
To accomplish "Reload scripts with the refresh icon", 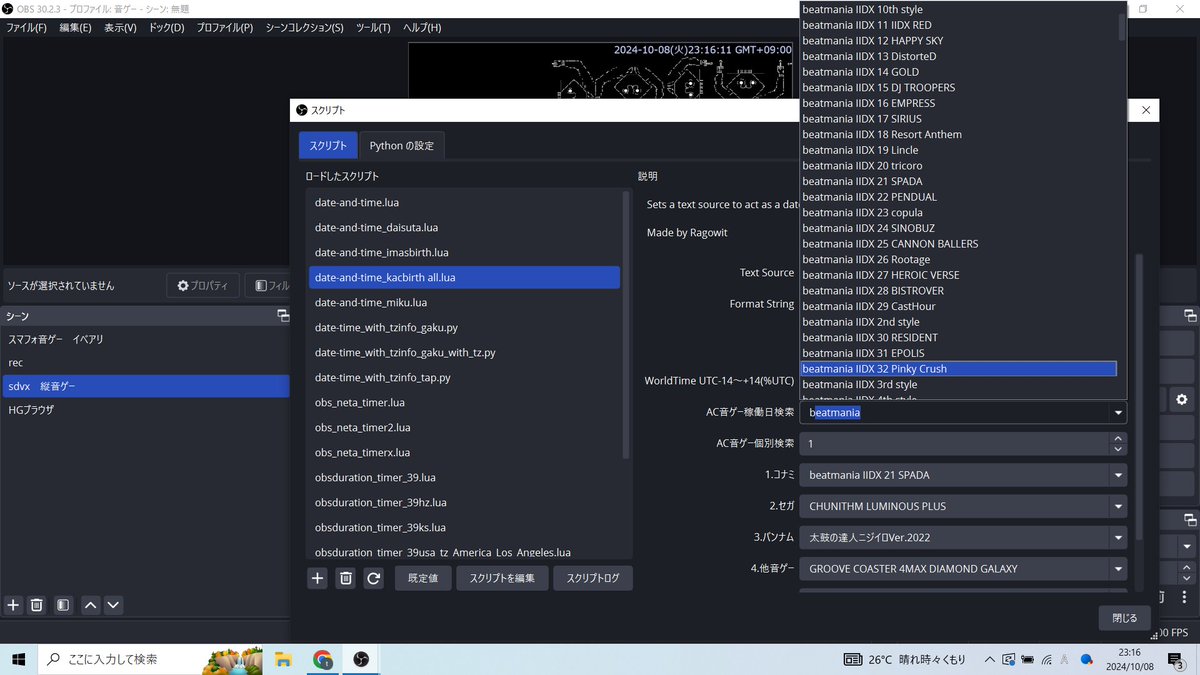I will pos(373,578).
